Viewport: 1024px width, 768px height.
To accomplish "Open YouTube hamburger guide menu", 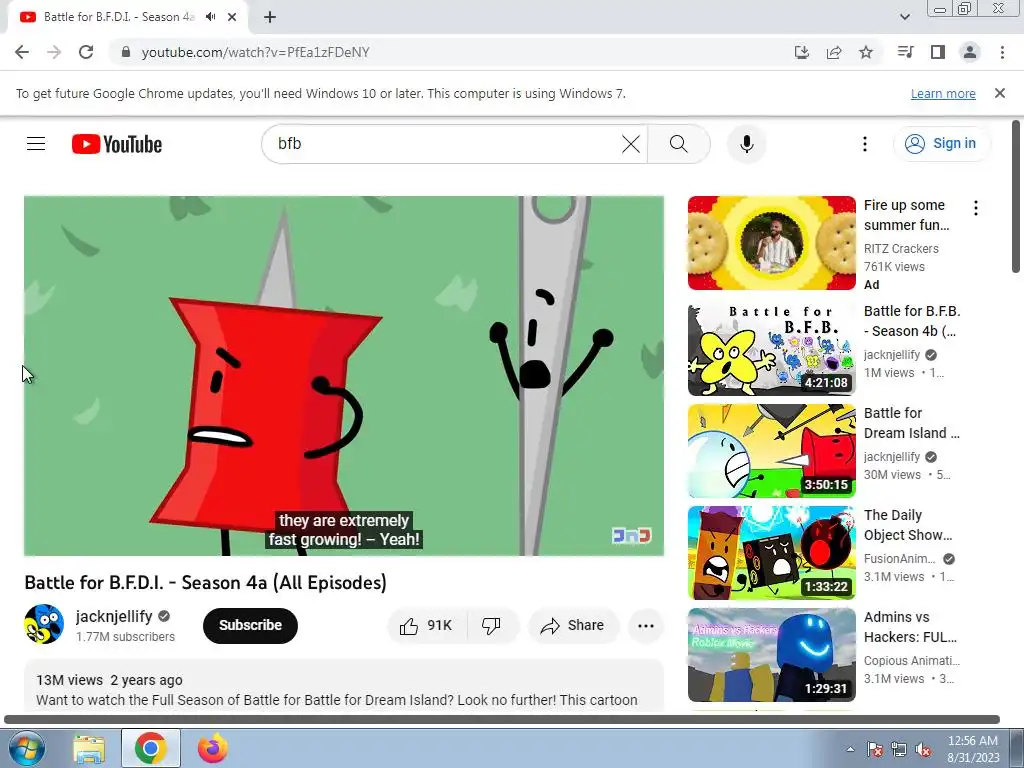I will click(36, 144).
